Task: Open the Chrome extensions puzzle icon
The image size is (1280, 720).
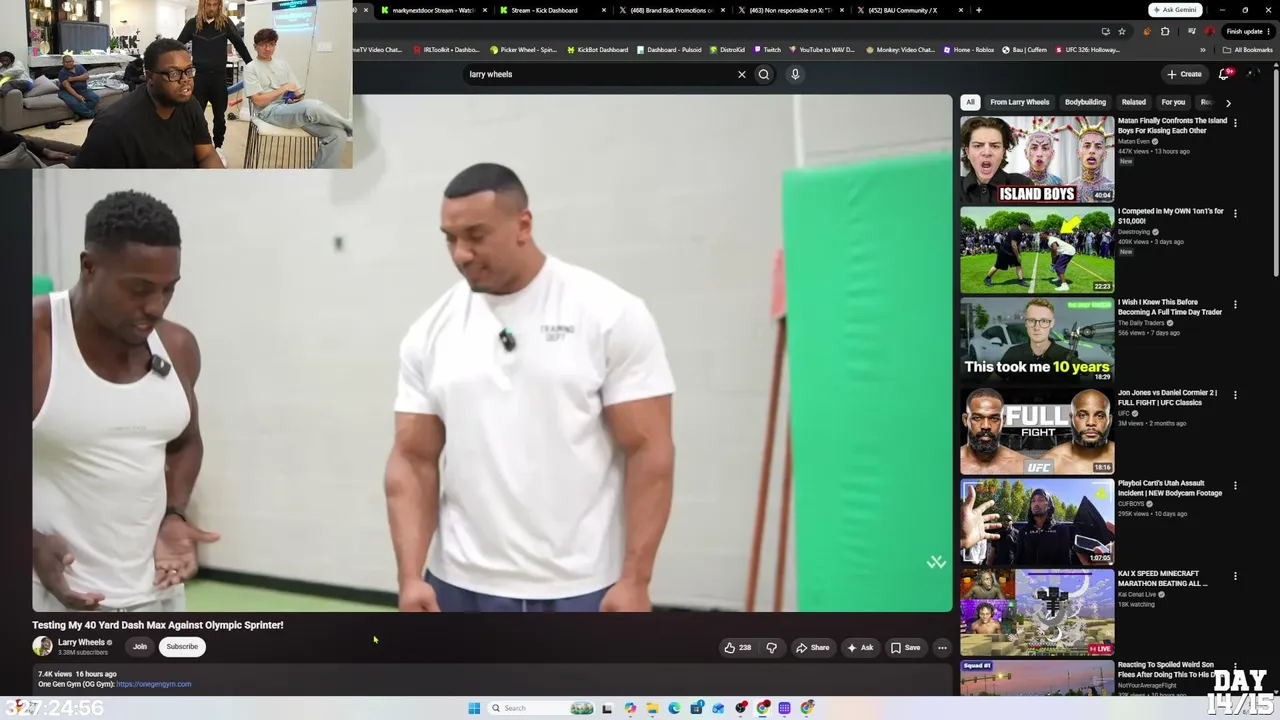Action: (x=1164, y=31)
